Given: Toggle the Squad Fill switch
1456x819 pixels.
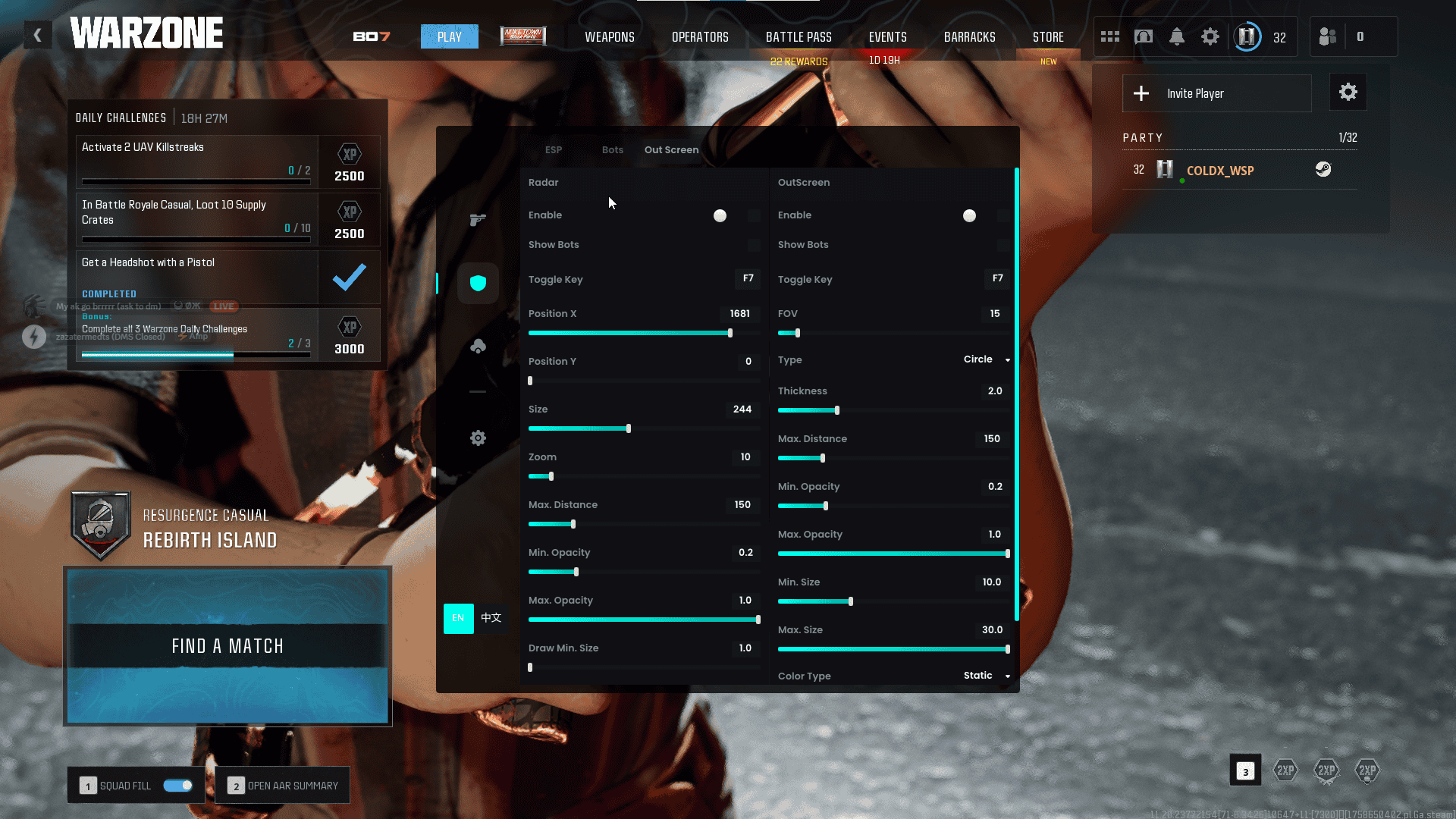Looking at the screenshot, I should pos(177,786).
